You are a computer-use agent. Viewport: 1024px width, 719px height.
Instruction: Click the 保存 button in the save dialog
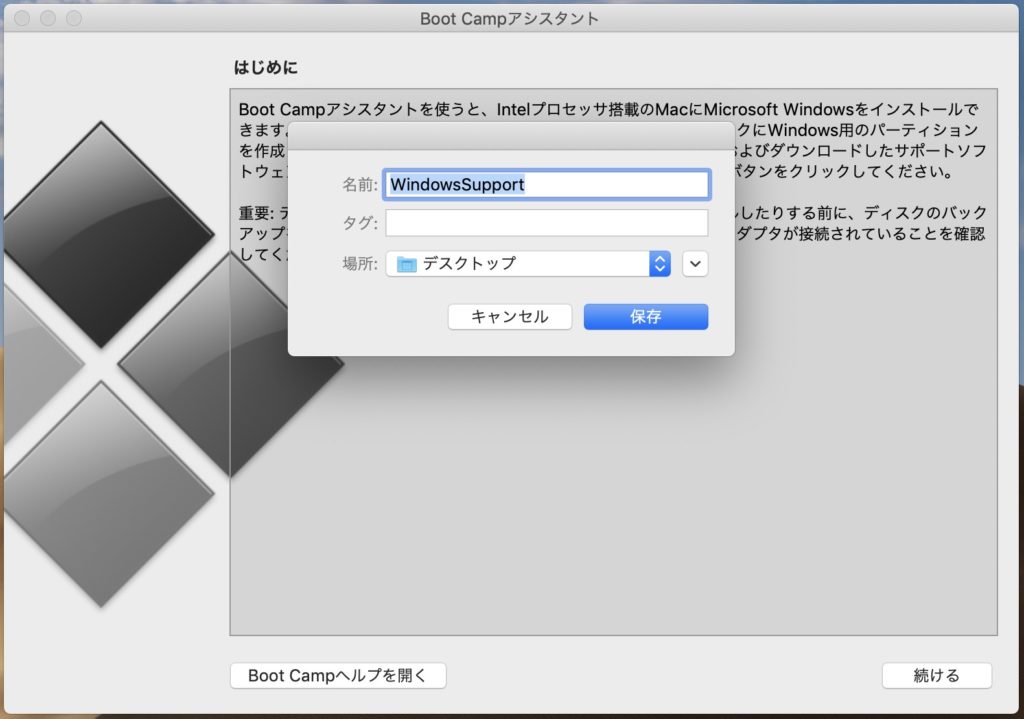coord(645,317)
